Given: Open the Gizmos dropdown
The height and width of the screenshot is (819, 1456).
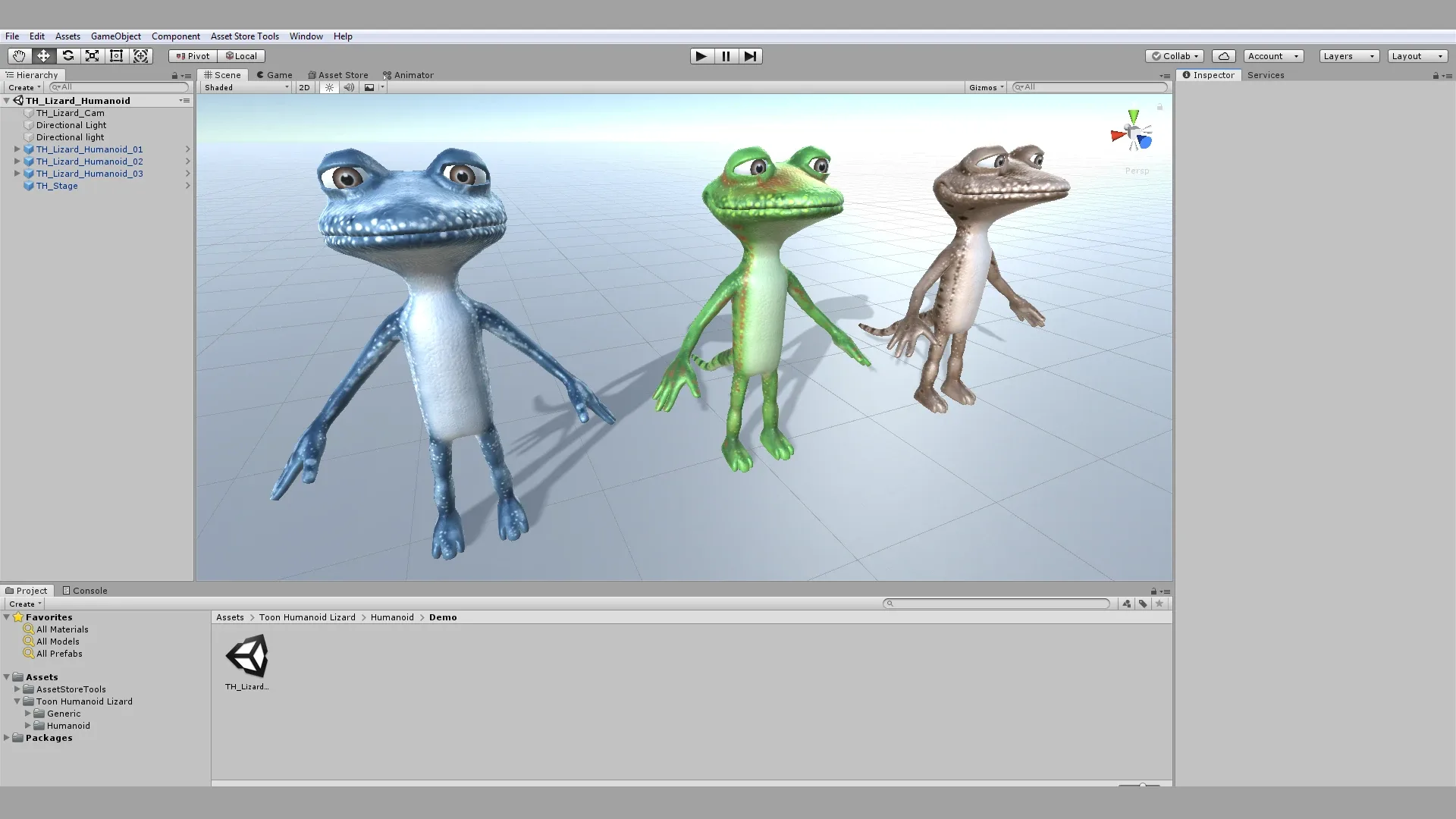Looking at the screenshot, I should pyautogui.click(x=986, y=87).
